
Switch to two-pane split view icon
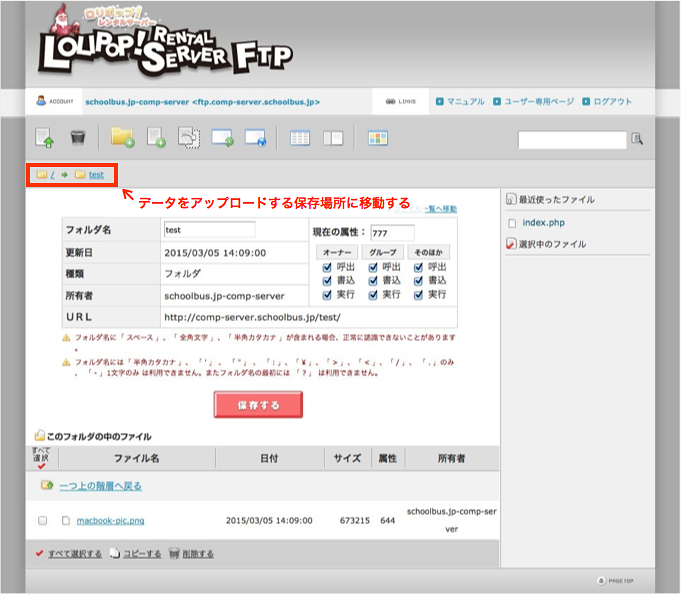tap(333, 138)
